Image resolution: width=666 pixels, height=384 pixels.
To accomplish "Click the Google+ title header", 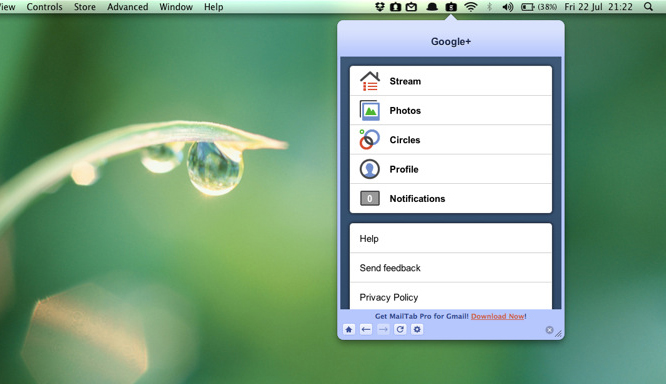I will 451,42.
